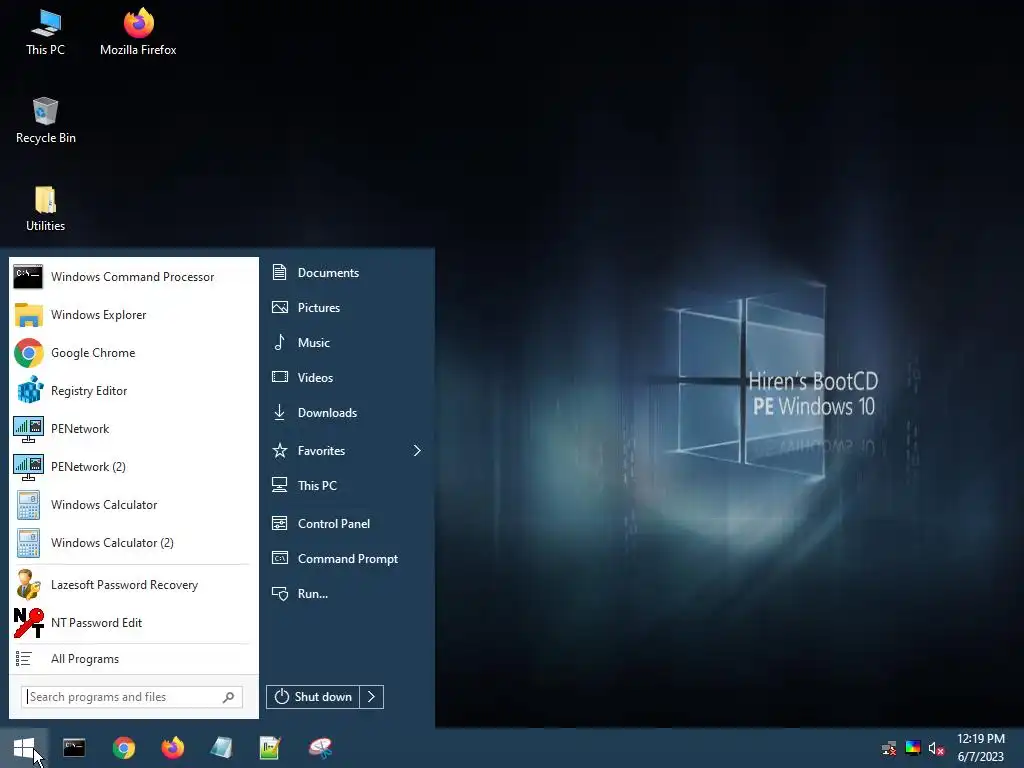The width and height of the screenshot is (1024, 768).
Task: Click the network tray icon
Action: pyautogui.click(x=889, y=748)
